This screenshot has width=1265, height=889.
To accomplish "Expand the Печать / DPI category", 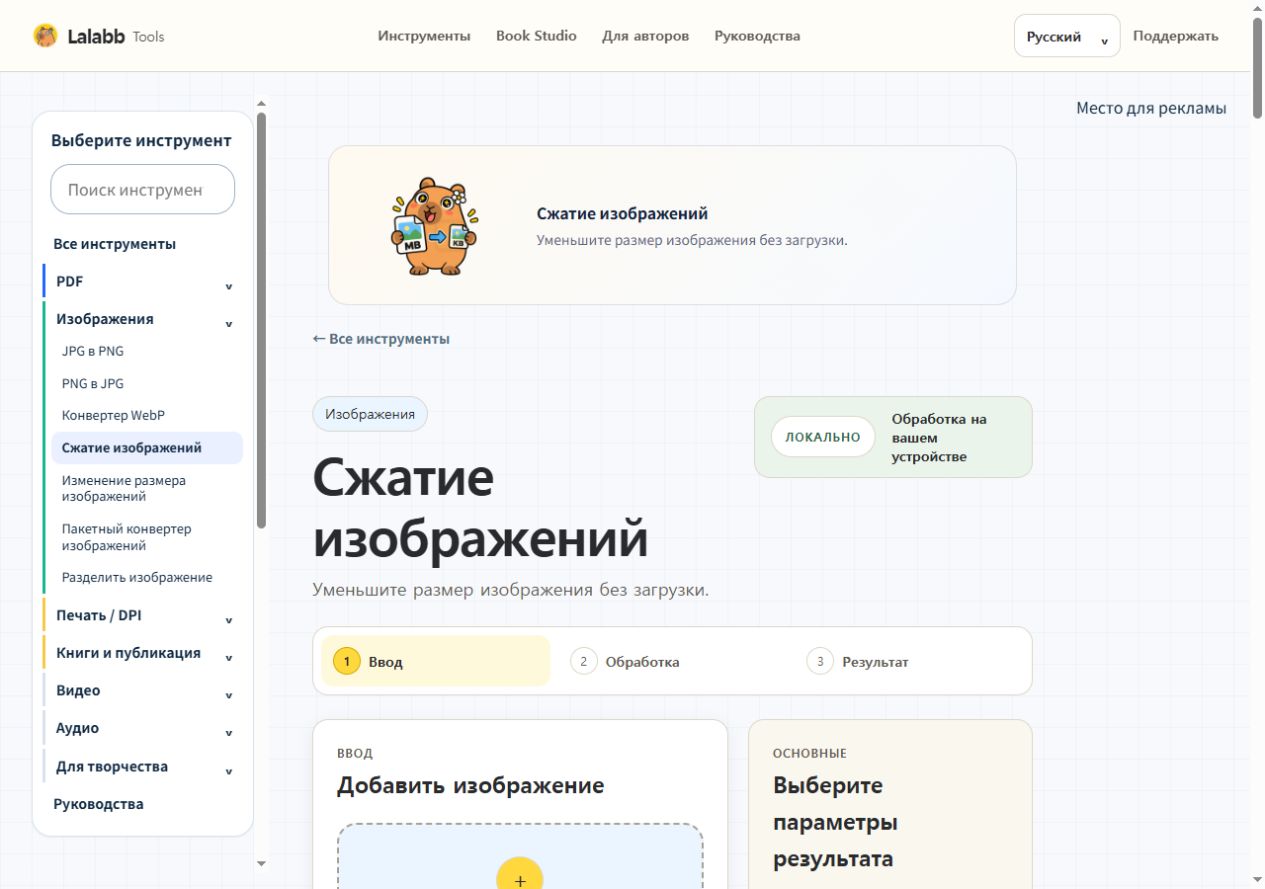I will tap(143, 616).
